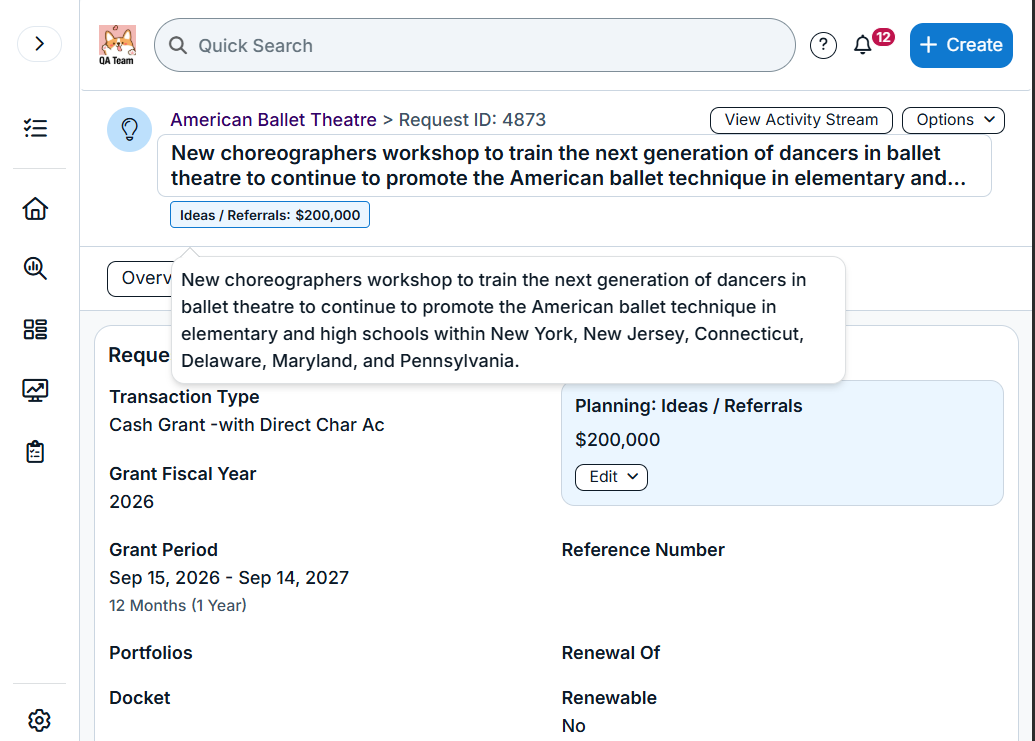Click the Reference Number label
This screenshot has width=1035, height=741.
point(643,550)
